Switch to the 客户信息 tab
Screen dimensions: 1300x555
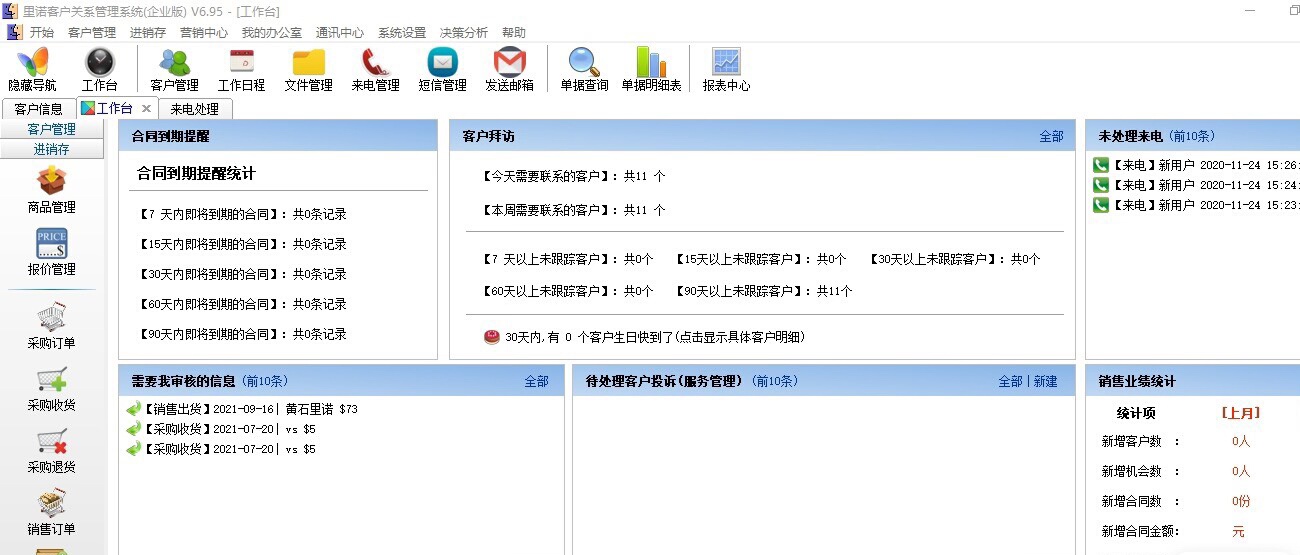pyautogui.click(x=39, y=109)
